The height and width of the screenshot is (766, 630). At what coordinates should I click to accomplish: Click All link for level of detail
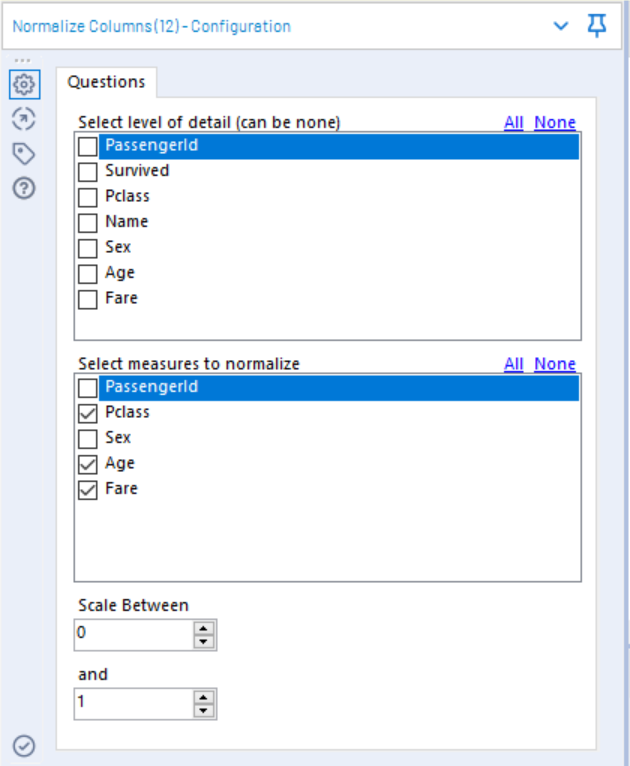click(x=513, y=122)
